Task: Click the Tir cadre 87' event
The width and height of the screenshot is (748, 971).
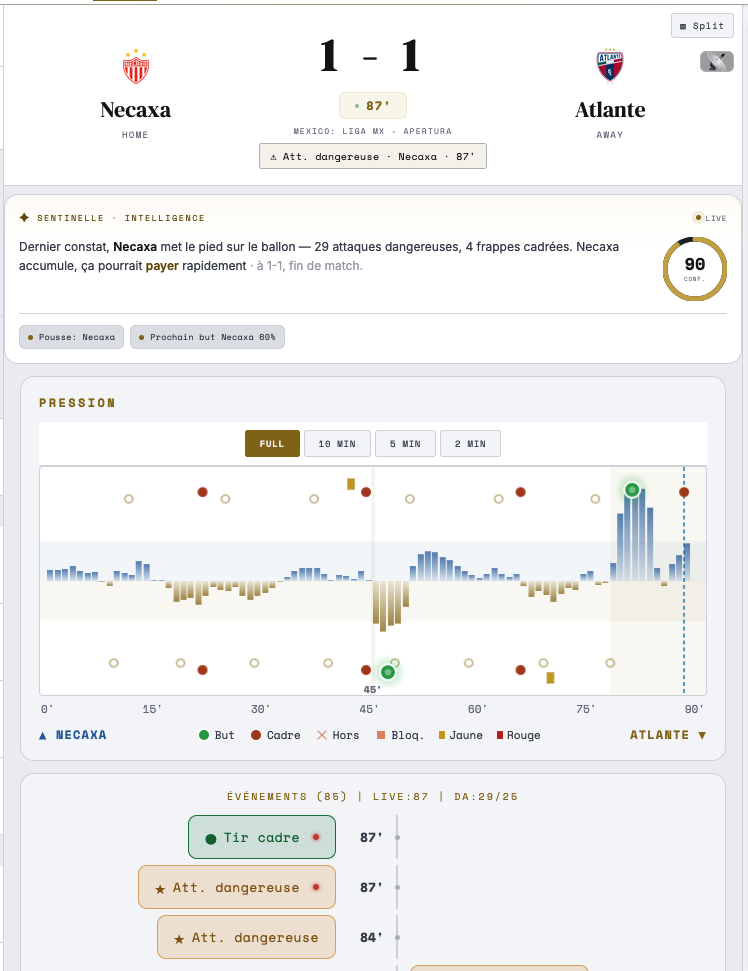Action: [x=262, y=837]
